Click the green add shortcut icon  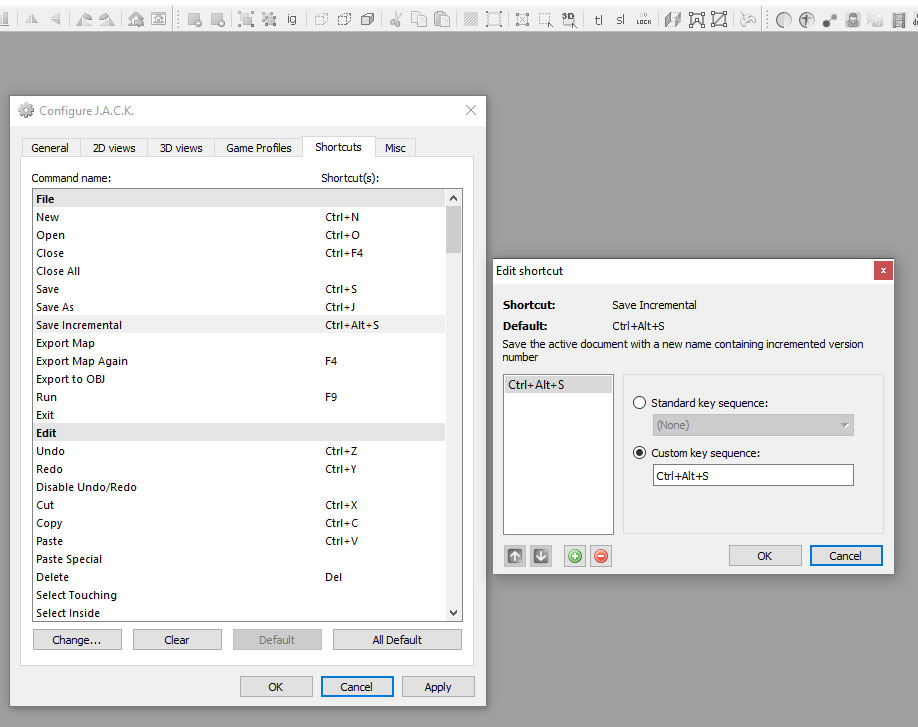pyautogui.click(x=574, y=556)
